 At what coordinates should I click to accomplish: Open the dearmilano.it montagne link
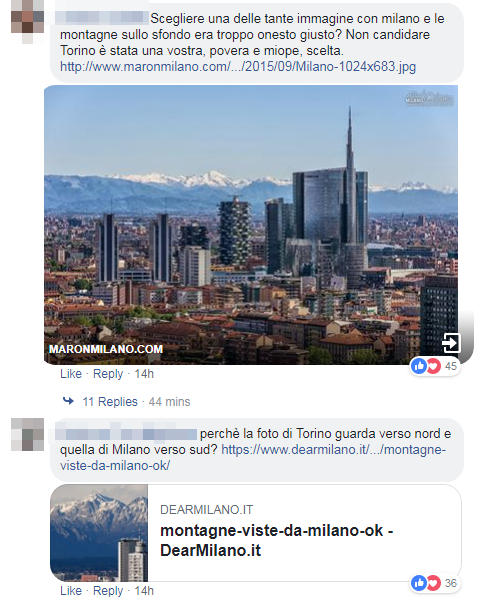click(253, 457)
